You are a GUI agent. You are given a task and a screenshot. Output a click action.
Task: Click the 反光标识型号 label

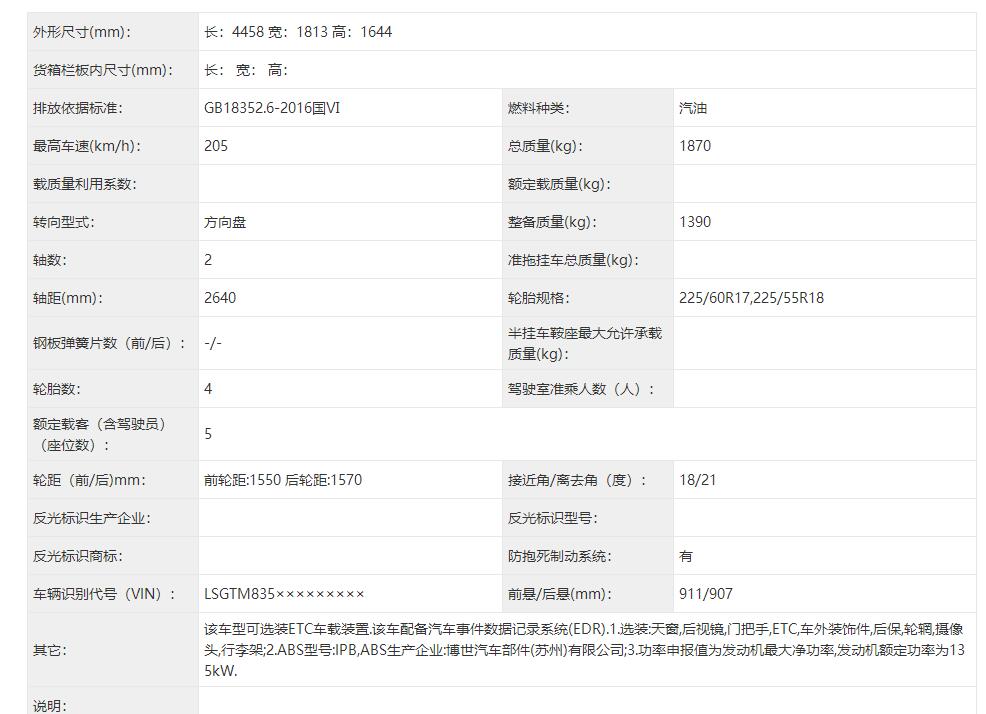pyautogui.click(x=552, y=518)
